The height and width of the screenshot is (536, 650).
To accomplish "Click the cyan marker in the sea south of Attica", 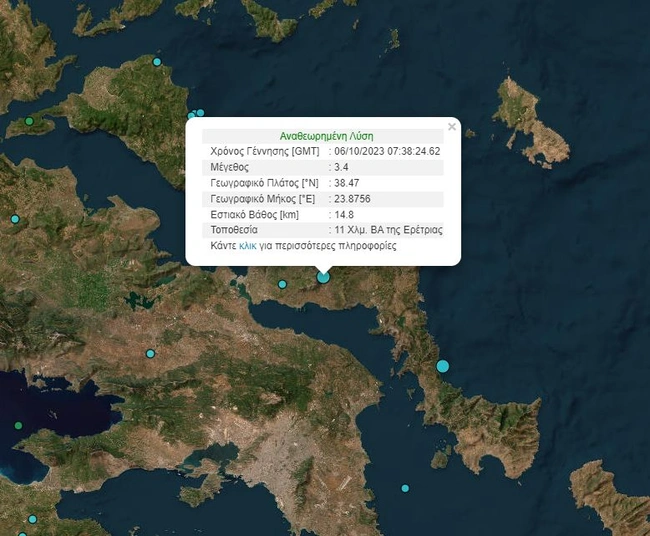I will [405, 488].
